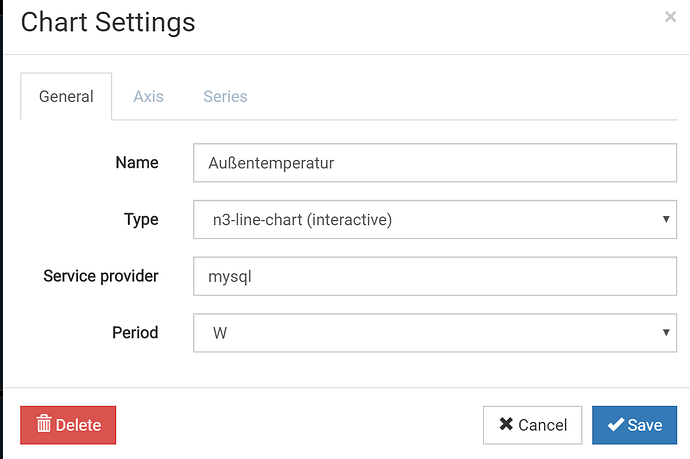Click the Period label text
This screenshot has width=690, height=459.
tap(135, 332)
